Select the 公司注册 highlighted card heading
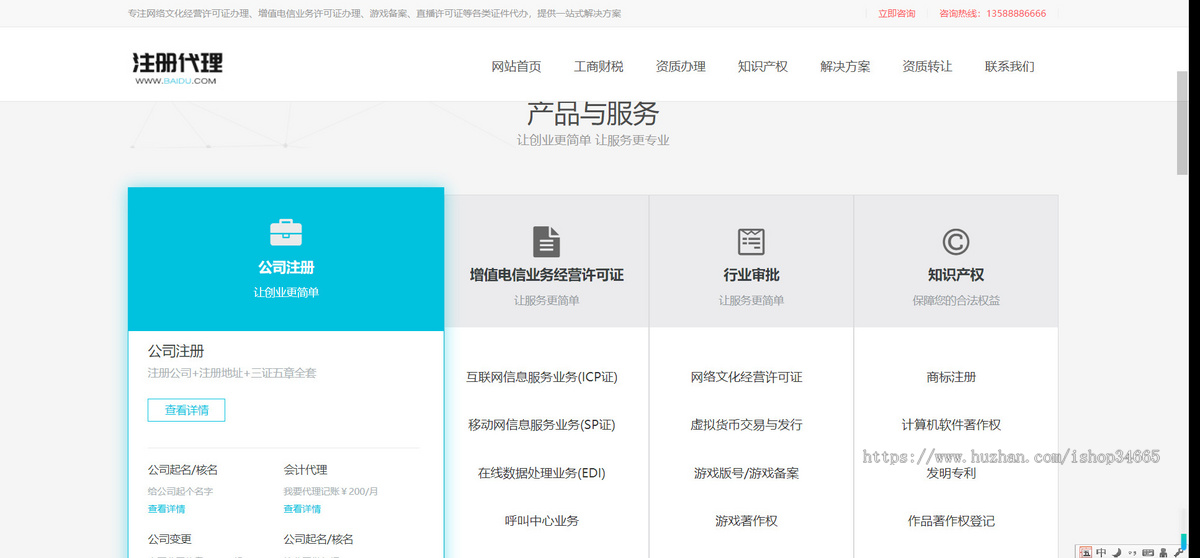The width and height of the screenshot is (1200, 558). tap(286, 268)
